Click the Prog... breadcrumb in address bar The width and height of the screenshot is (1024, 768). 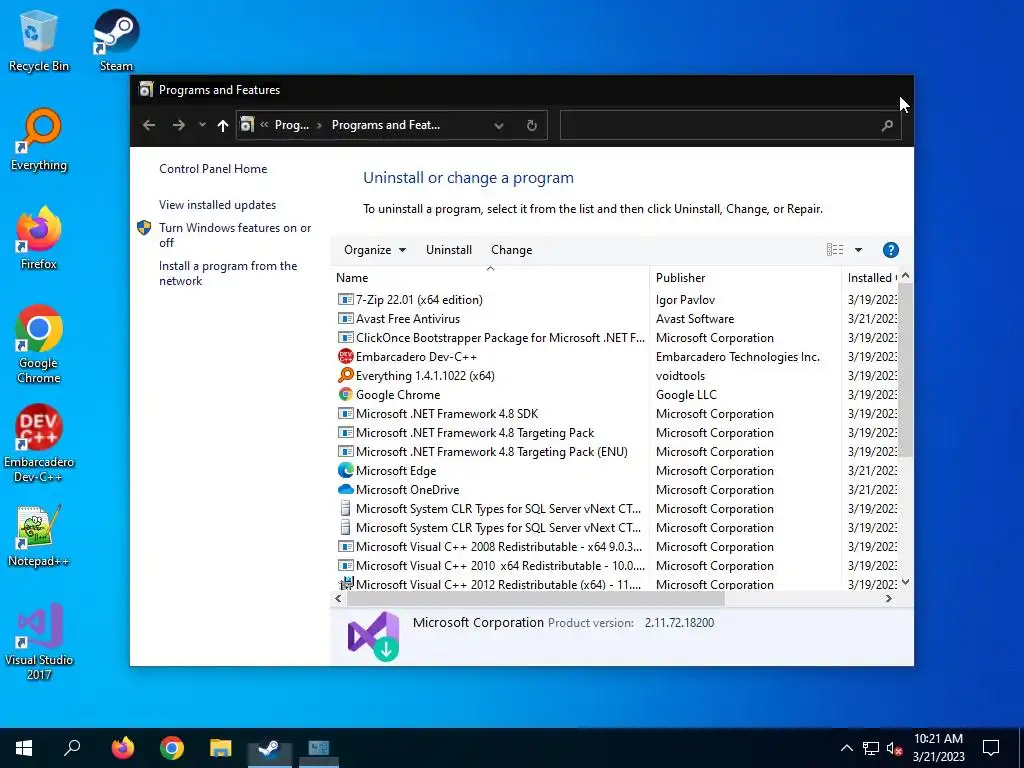[291, 125]
